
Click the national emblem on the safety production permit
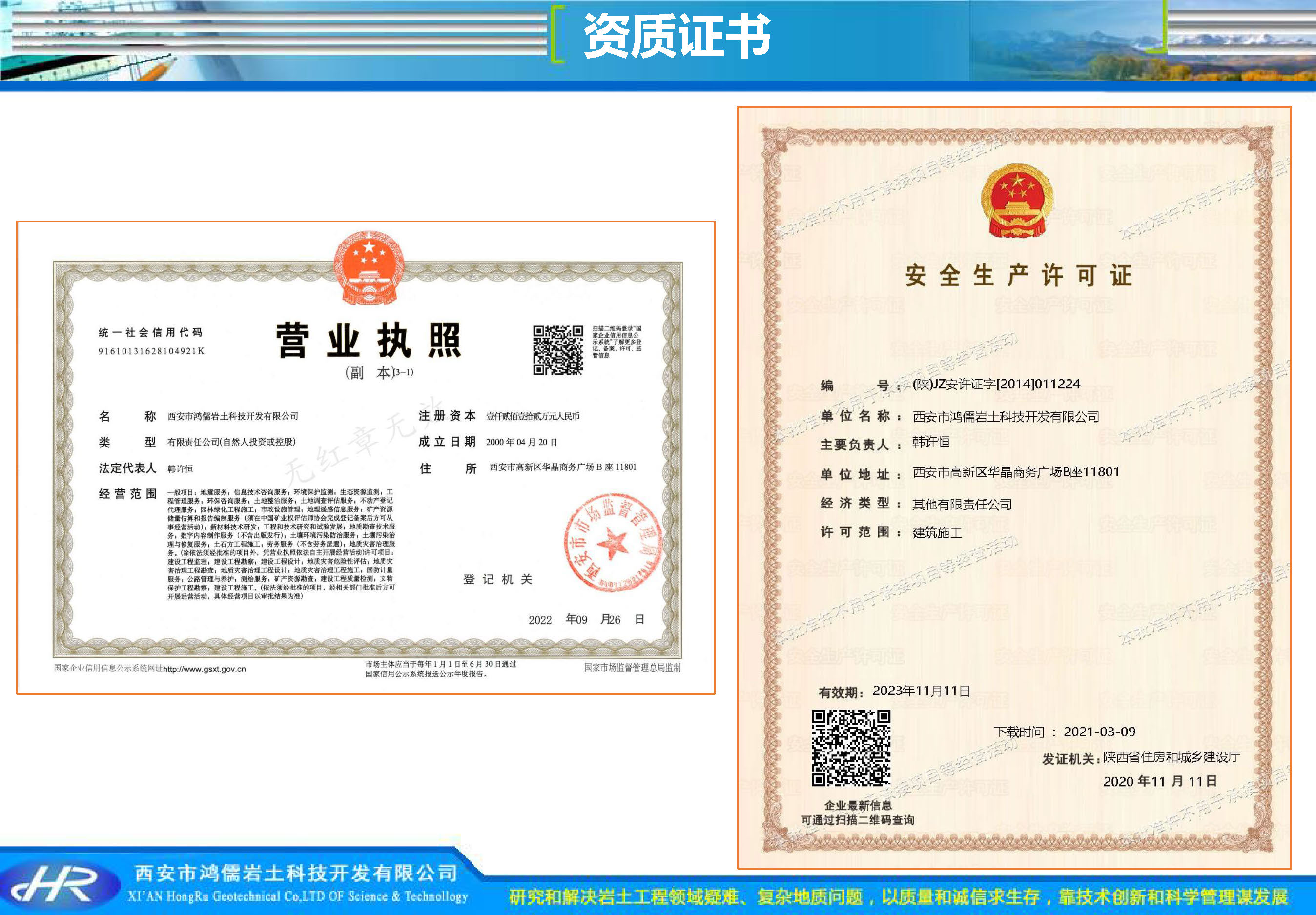tap(1017, 200)
